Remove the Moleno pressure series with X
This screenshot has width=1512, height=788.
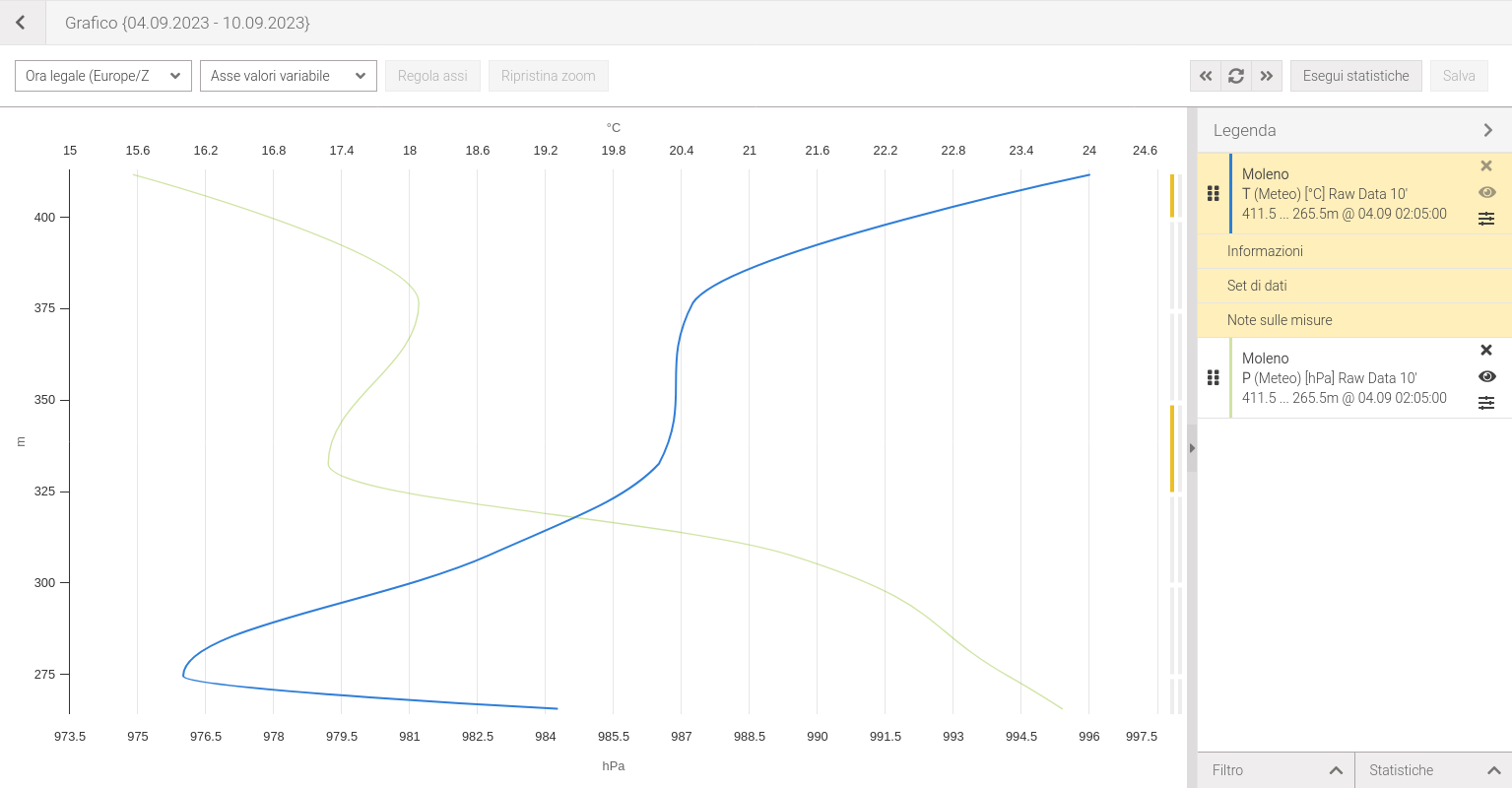(x=1486, y=351)
